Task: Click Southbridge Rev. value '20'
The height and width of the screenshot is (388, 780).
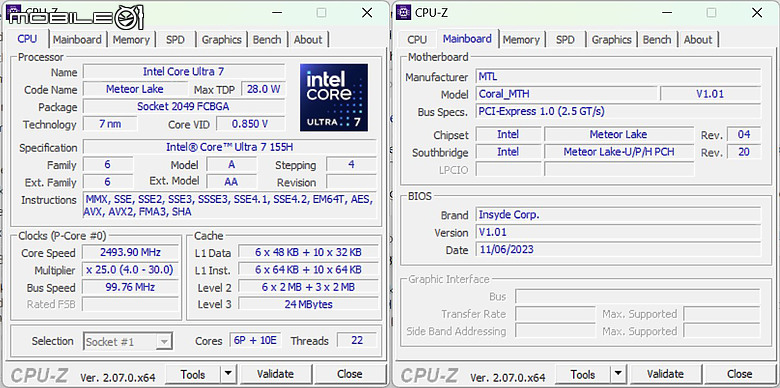Action: [x=744, y=152]
